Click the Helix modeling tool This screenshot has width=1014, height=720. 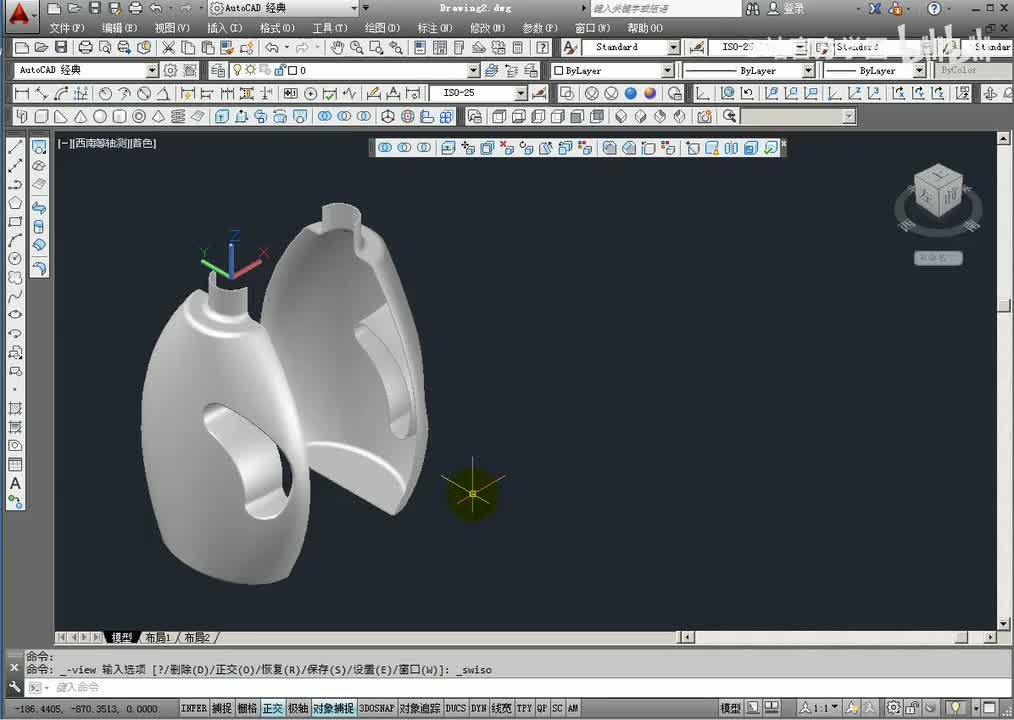click(178, 116)
